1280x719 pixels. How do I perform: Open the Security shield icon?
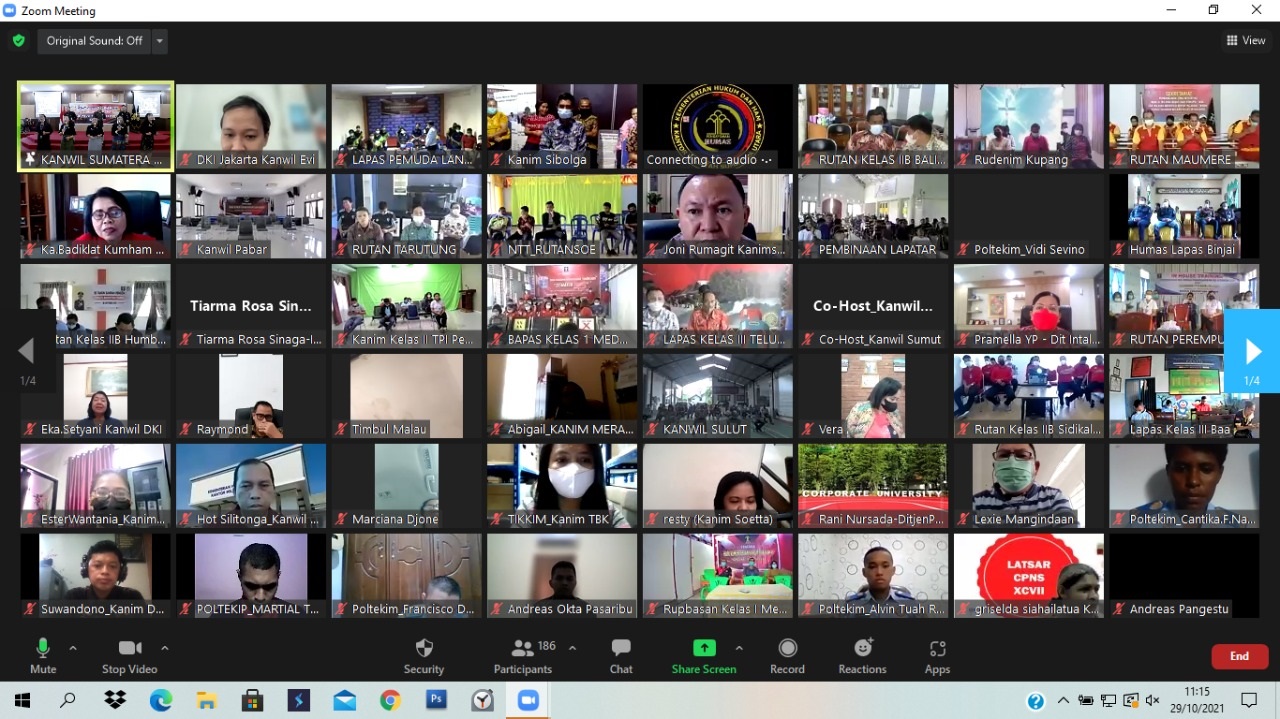[x=424, y=649]
